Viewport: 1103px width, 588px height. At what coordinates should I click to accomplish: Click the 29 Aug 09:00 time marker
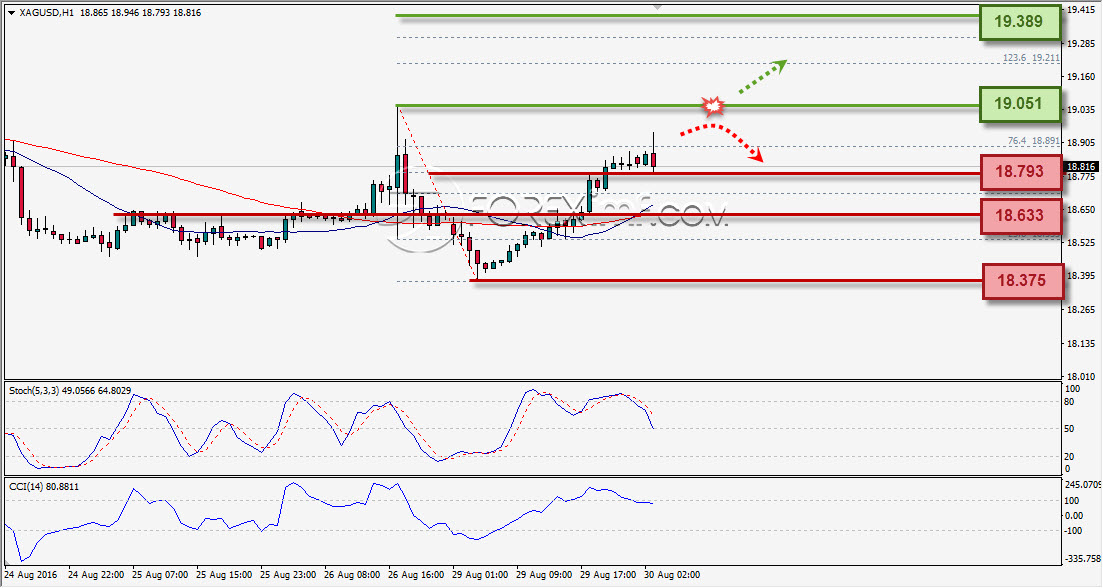pyautogui.click(x=544, y=575)
